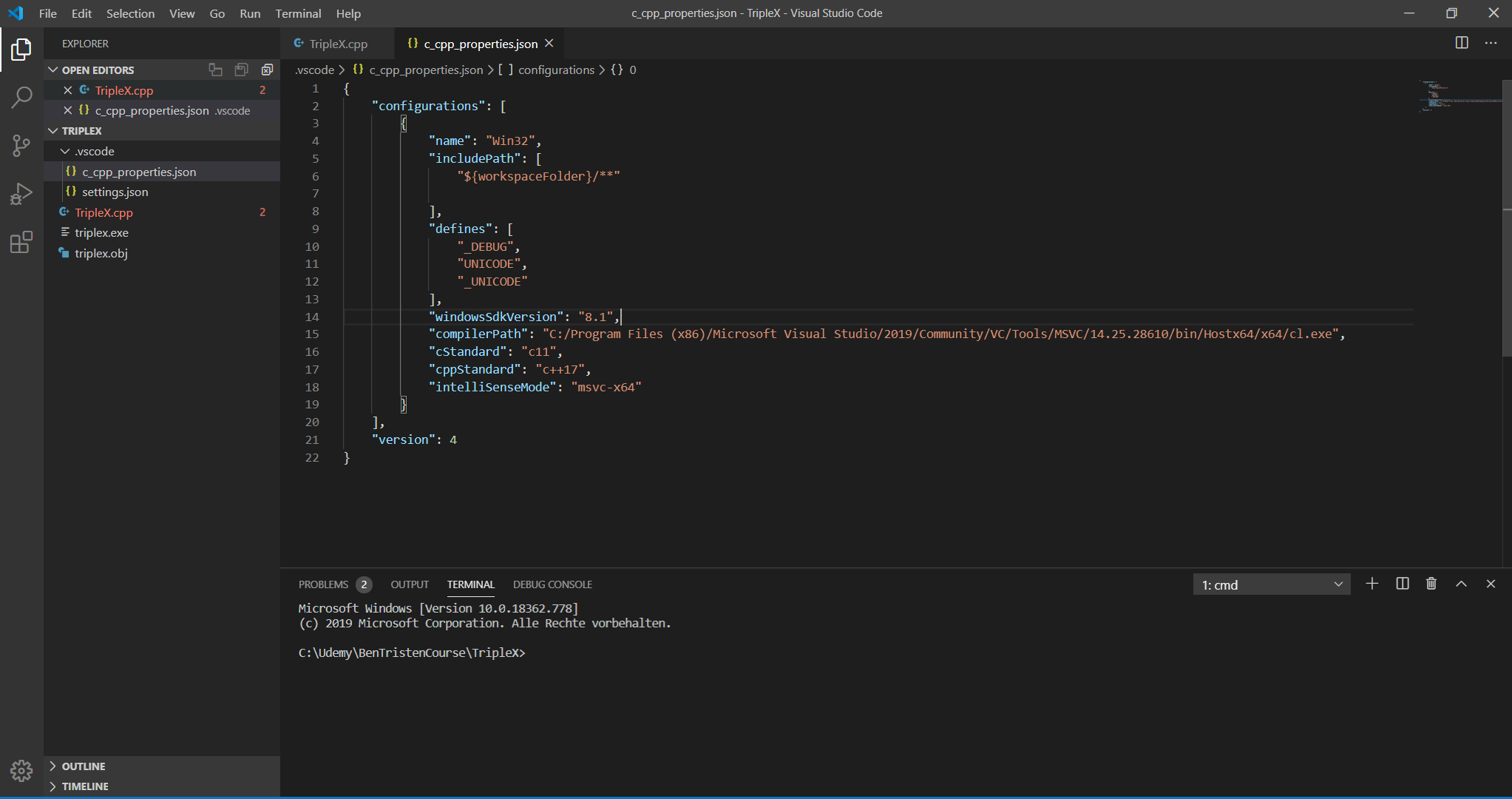
Task: Open settings.json in the explorer
Action: coord(115,192)
